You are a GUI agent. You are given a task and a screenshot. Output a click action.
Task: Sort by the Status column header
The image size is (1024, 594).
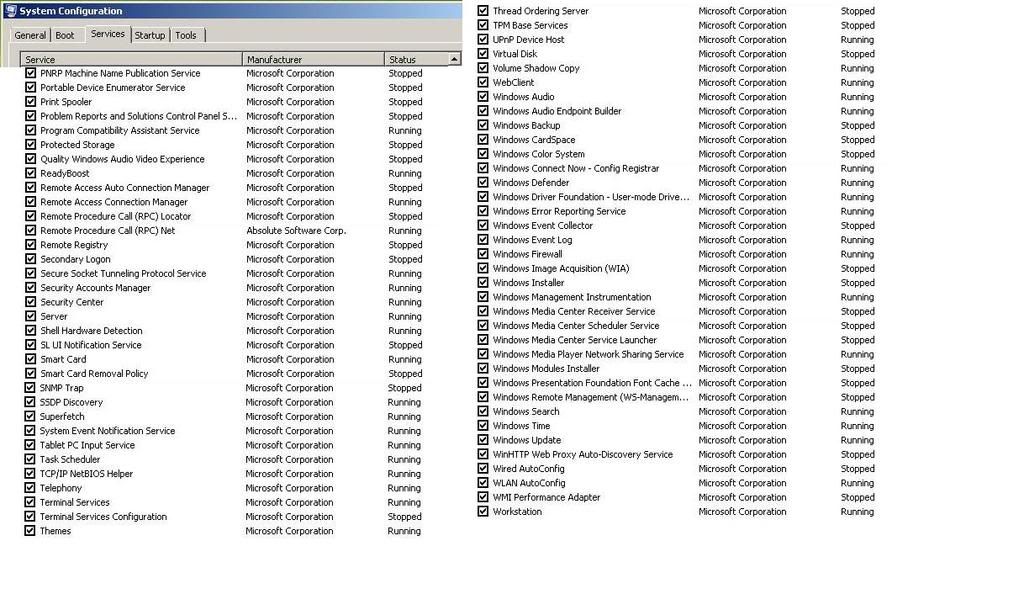tap(415, 59)
